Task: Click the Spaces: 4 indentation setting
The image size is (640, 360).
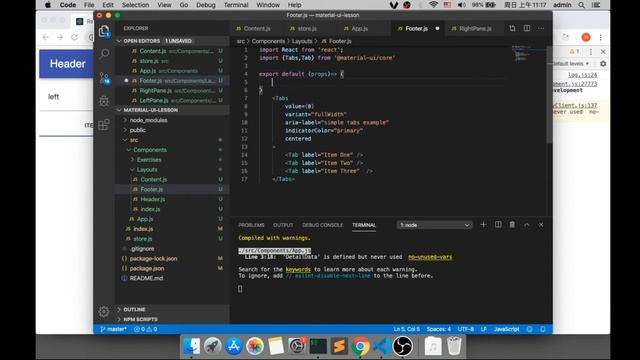Action: (438, 329)
